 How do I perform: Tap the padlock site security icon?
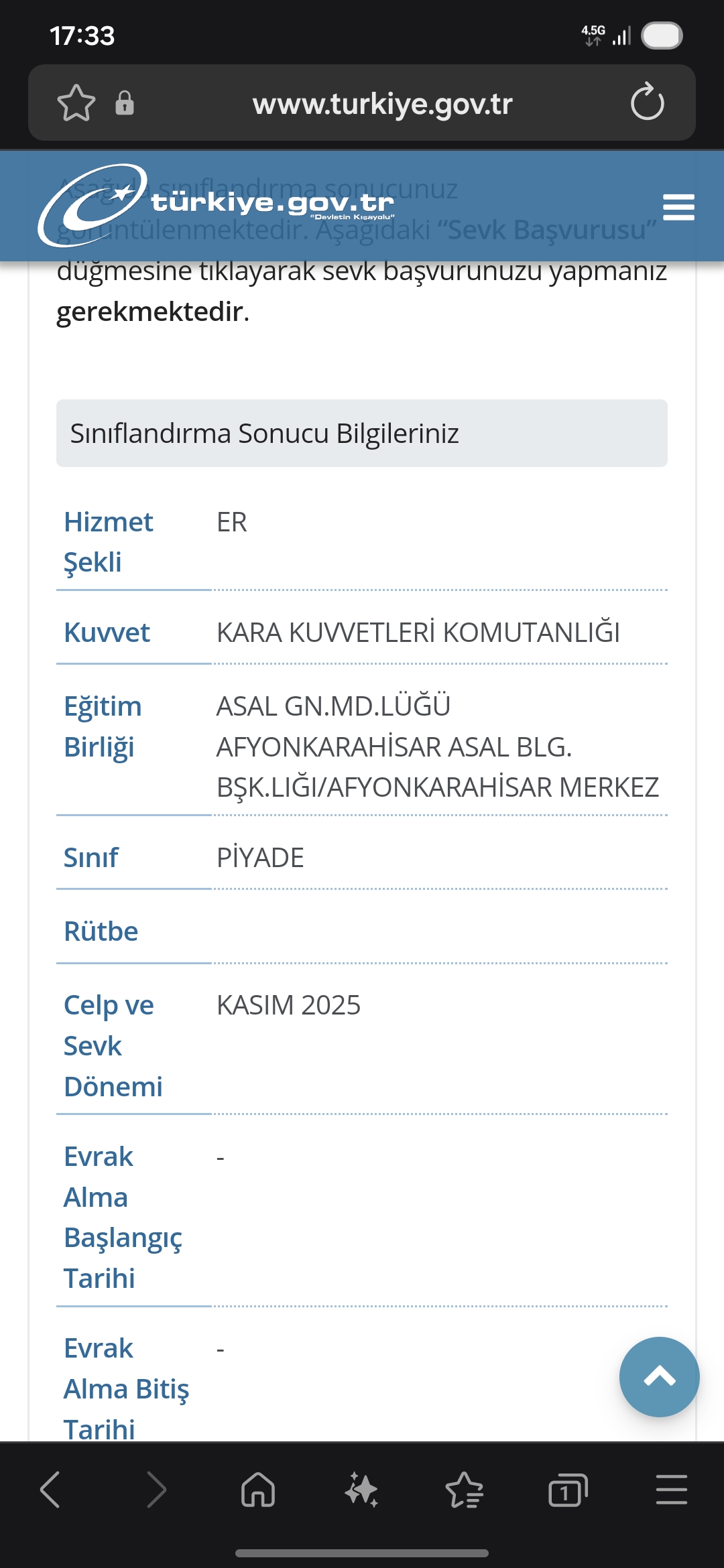[125, 103]
